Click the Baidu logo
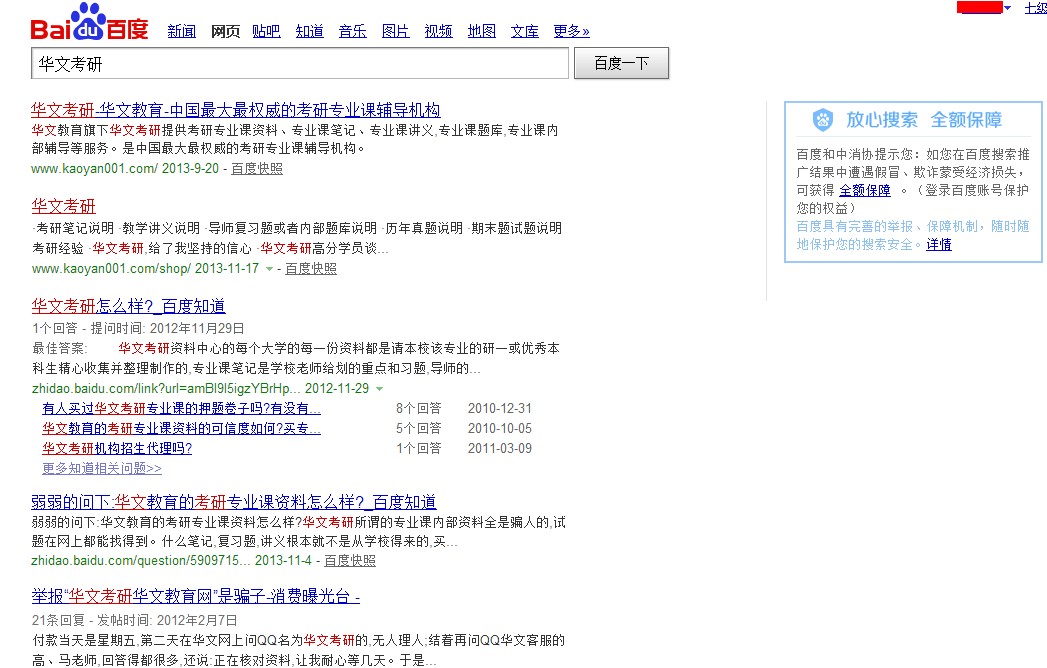The height and width of the screenshot is (668, 1047). (x=89, y=23)
